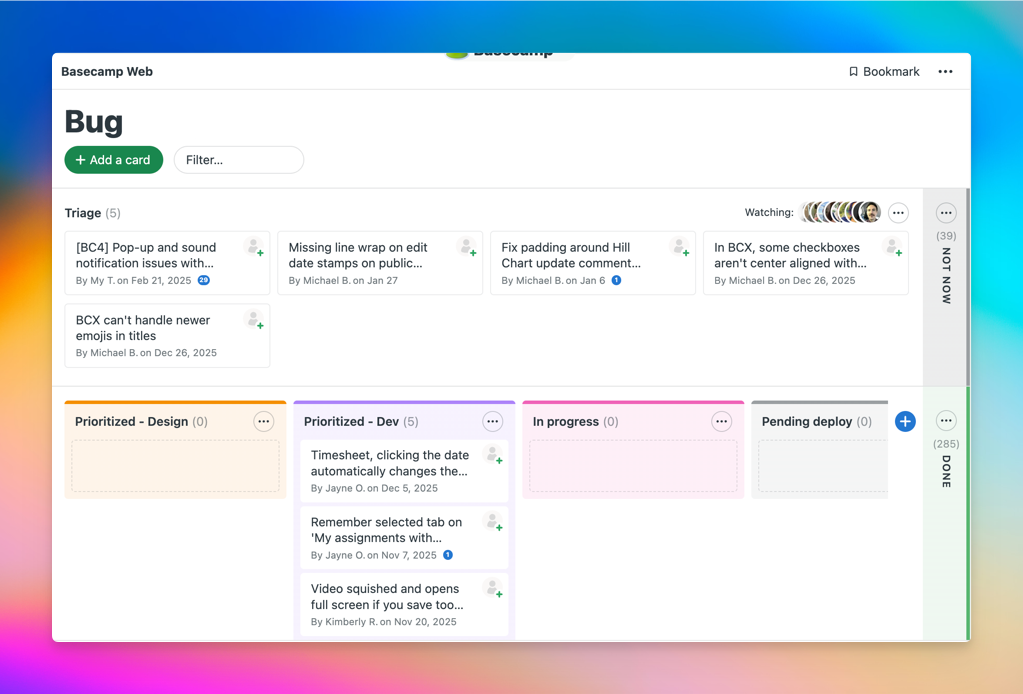Add a new column with blue plus

905,421
